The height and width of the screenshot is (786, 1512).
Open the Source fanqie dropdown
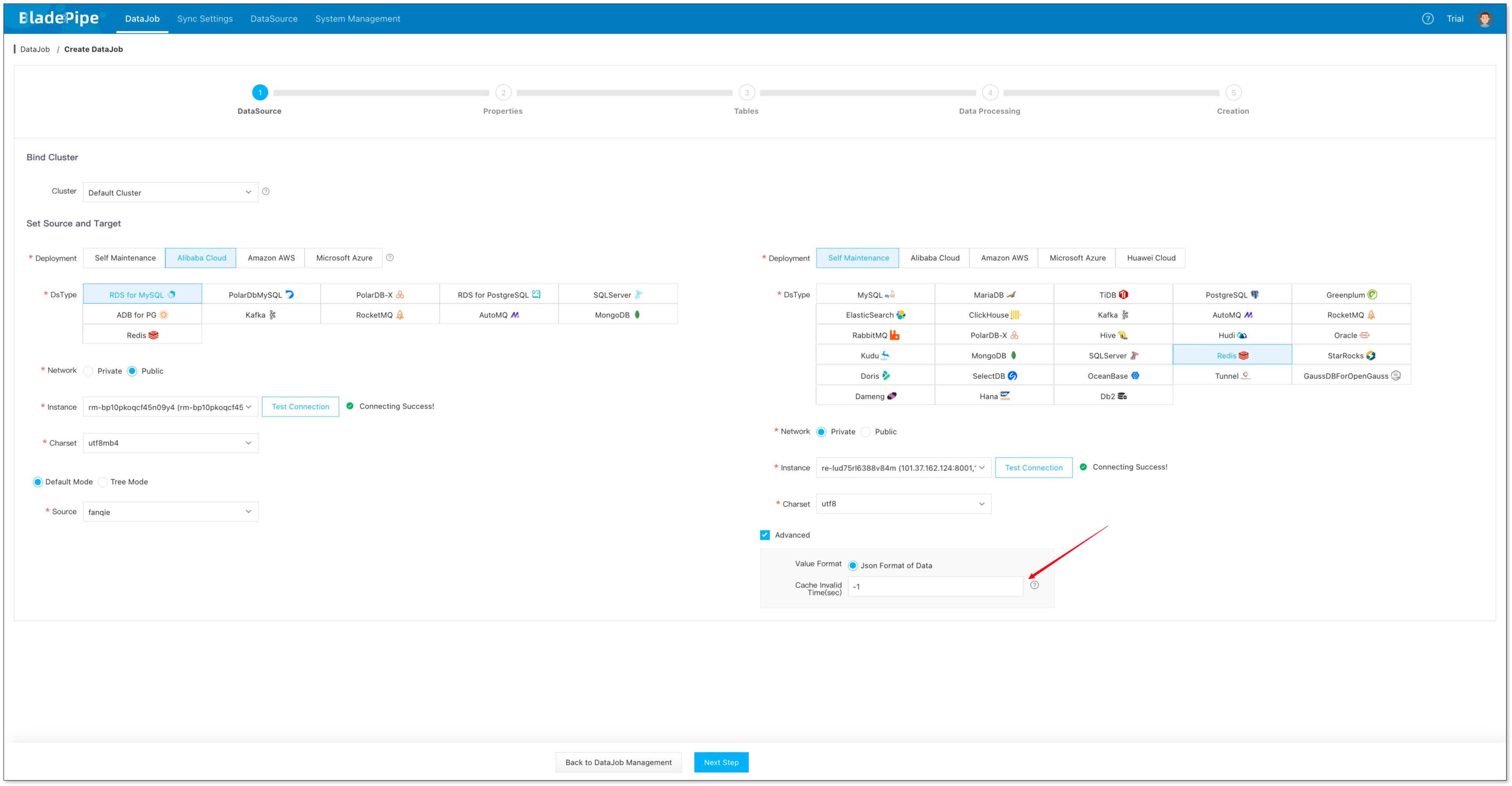click(170, 512)
